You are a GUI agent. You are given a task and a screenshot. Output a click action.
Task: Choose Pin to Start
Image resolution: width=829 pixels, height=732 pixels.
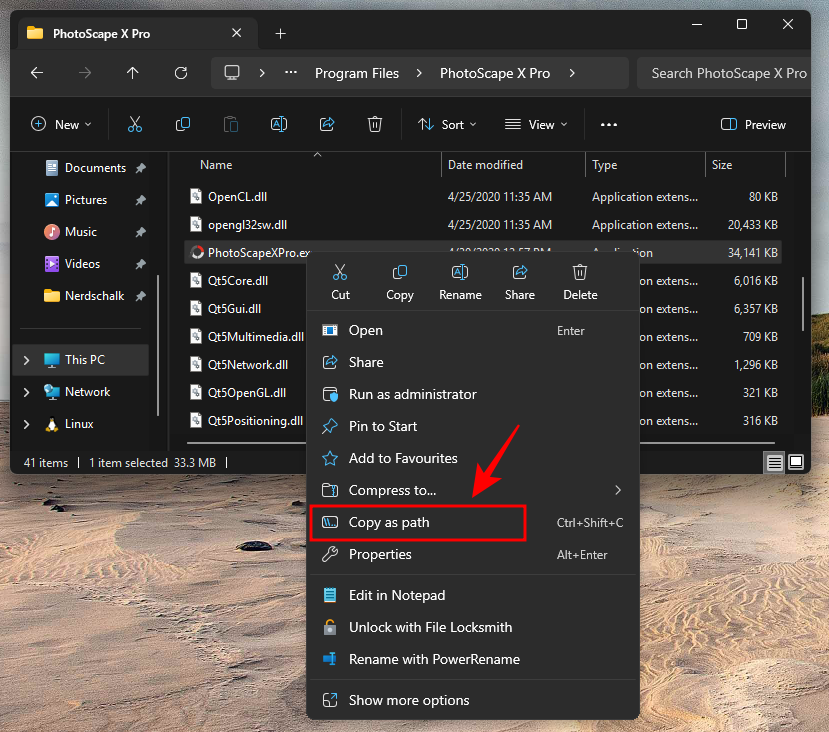[473, 427]
